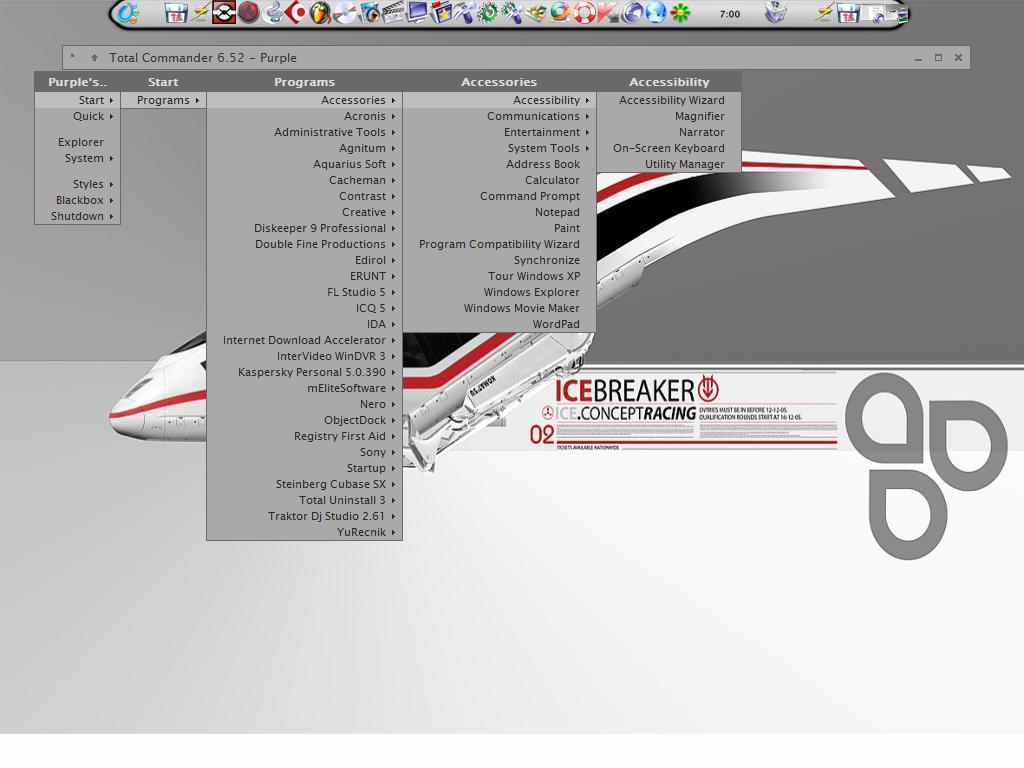Screen dimensions: 1024x768
Task: Open Tour Windows XP entry
Action: pyautogui.click(x=499, y=276)
